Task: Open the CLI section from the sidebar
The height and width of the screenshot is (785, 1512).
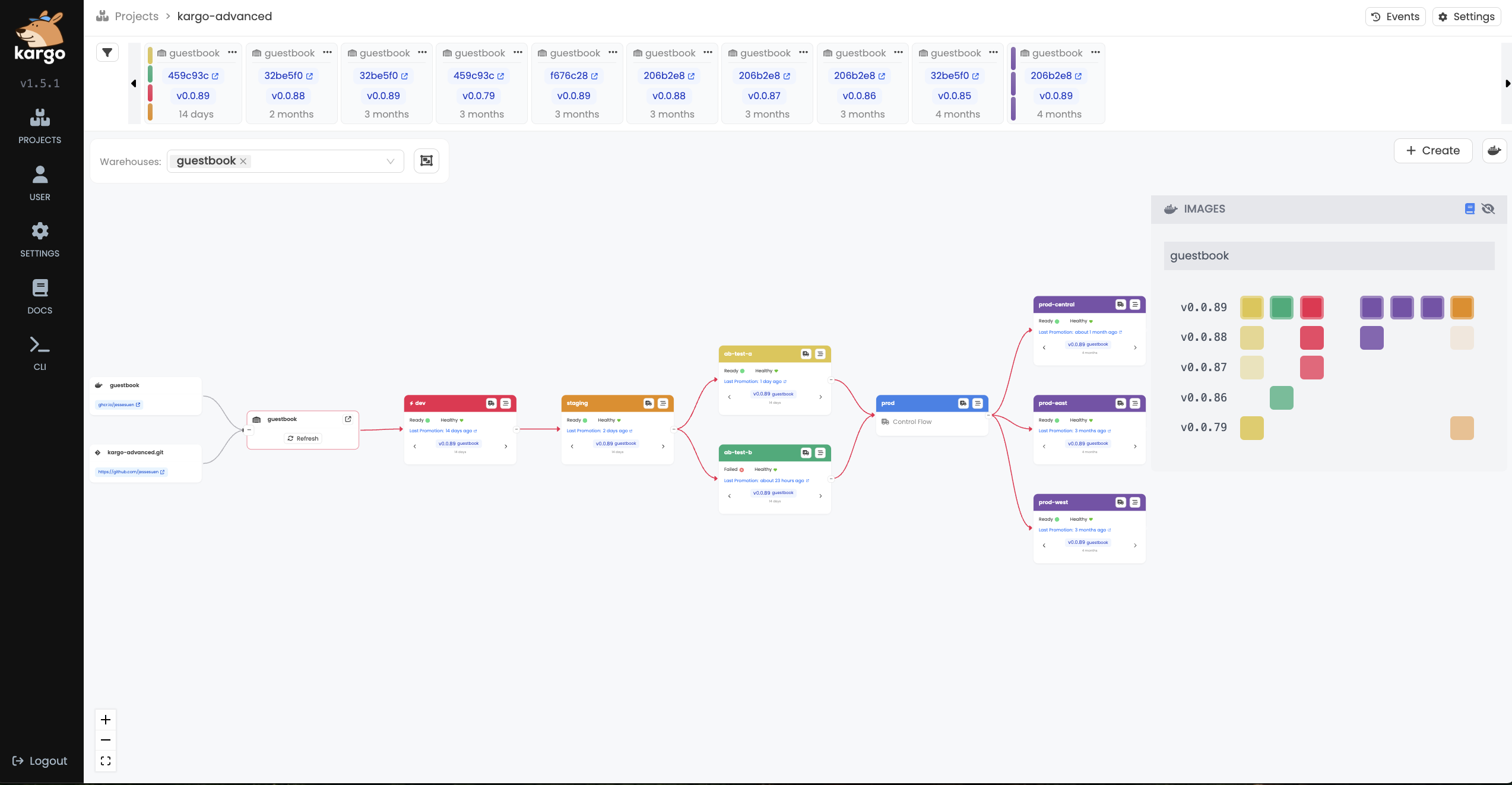Action: [39, 344]
